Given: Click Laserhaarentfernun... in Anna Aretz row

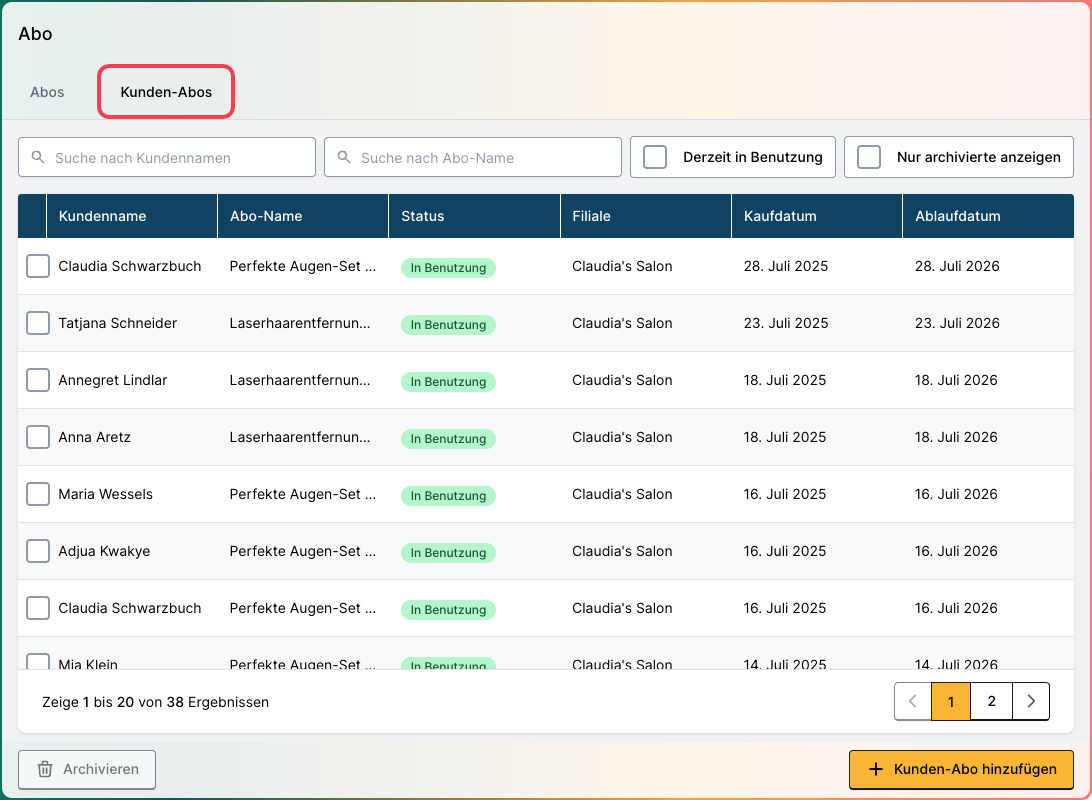Looking at the screenshot, I should tap(300, 437).
